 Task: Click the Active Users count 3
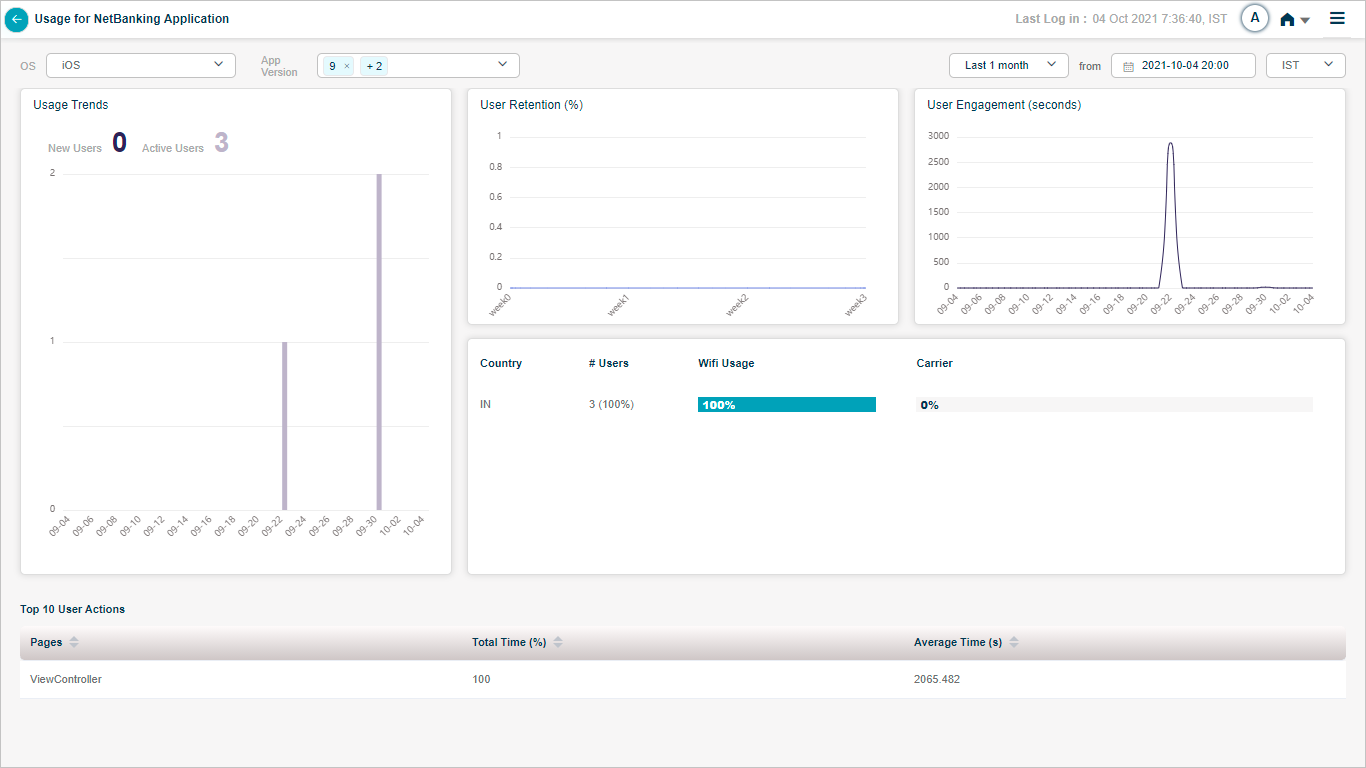[x=221, y=143]
